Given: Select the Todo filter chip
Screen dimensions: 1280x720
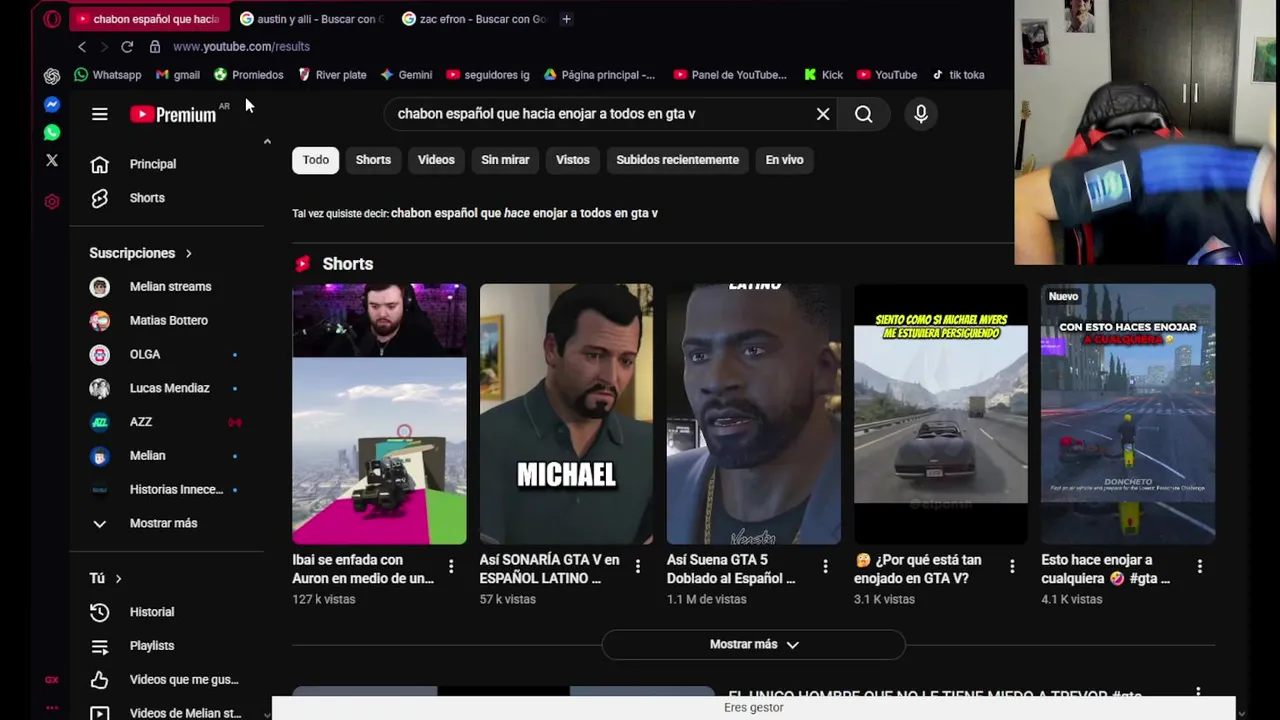Looking at the screenshot, I should 316,160.
